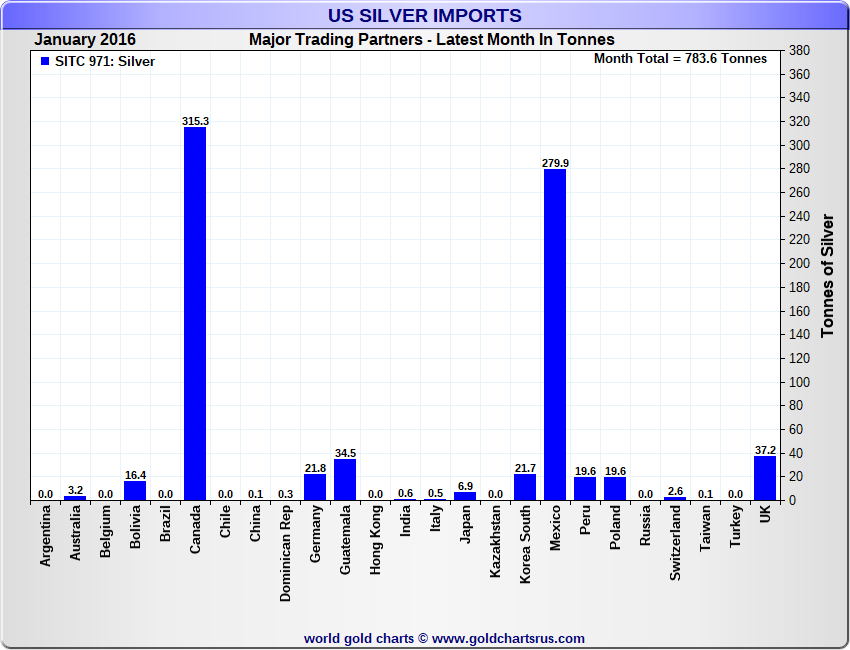Click the 'Turkey' axis label
The width and height of the screenshot is (850, 650).
[x=735, y=526]
